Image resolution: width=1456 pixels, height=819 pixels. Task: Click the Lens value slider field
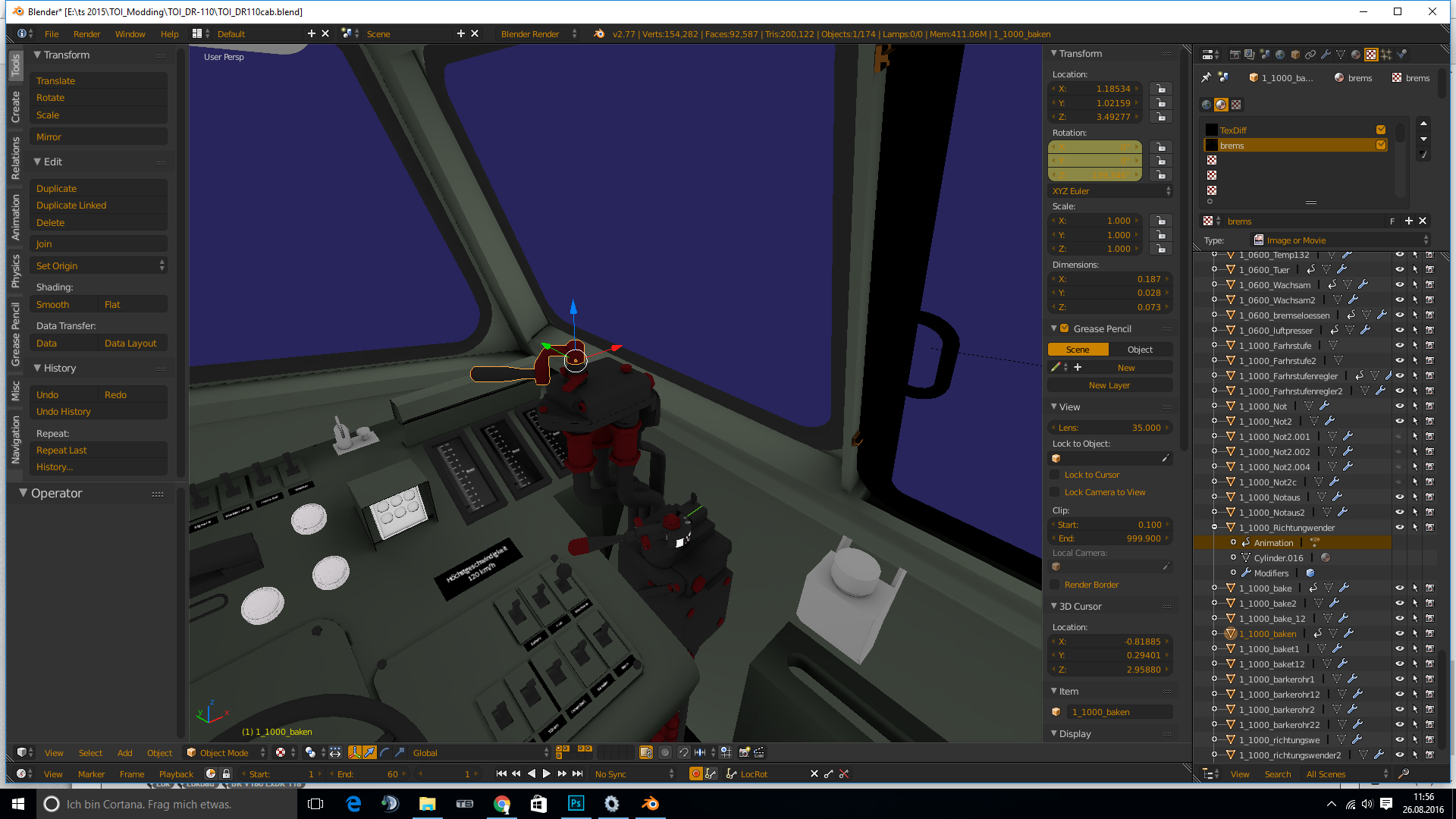1109,428
